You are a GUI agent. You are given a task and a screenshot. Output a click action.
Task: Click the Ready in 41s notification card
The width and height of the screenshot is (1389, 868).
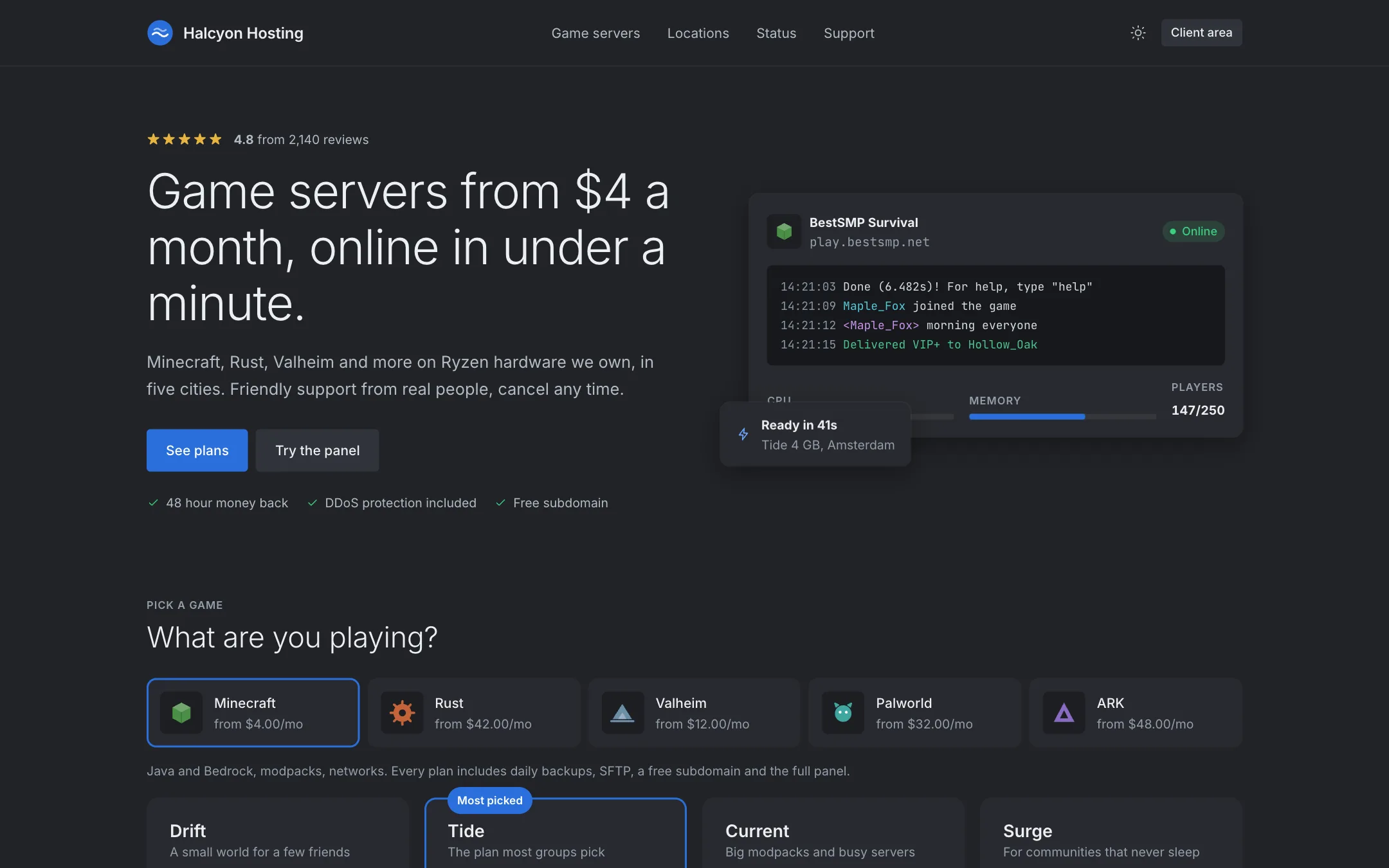pos(815,435)
